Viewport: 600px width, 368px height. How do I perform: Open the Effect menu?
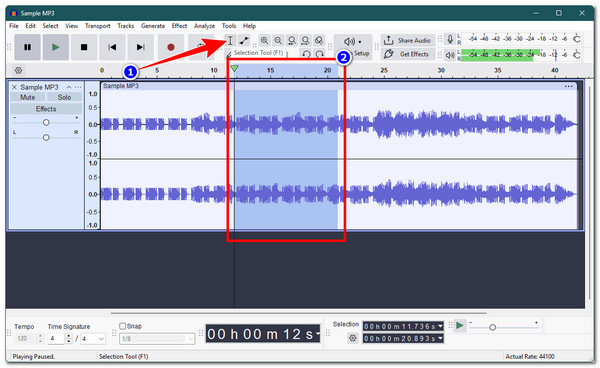pos(179,26)
